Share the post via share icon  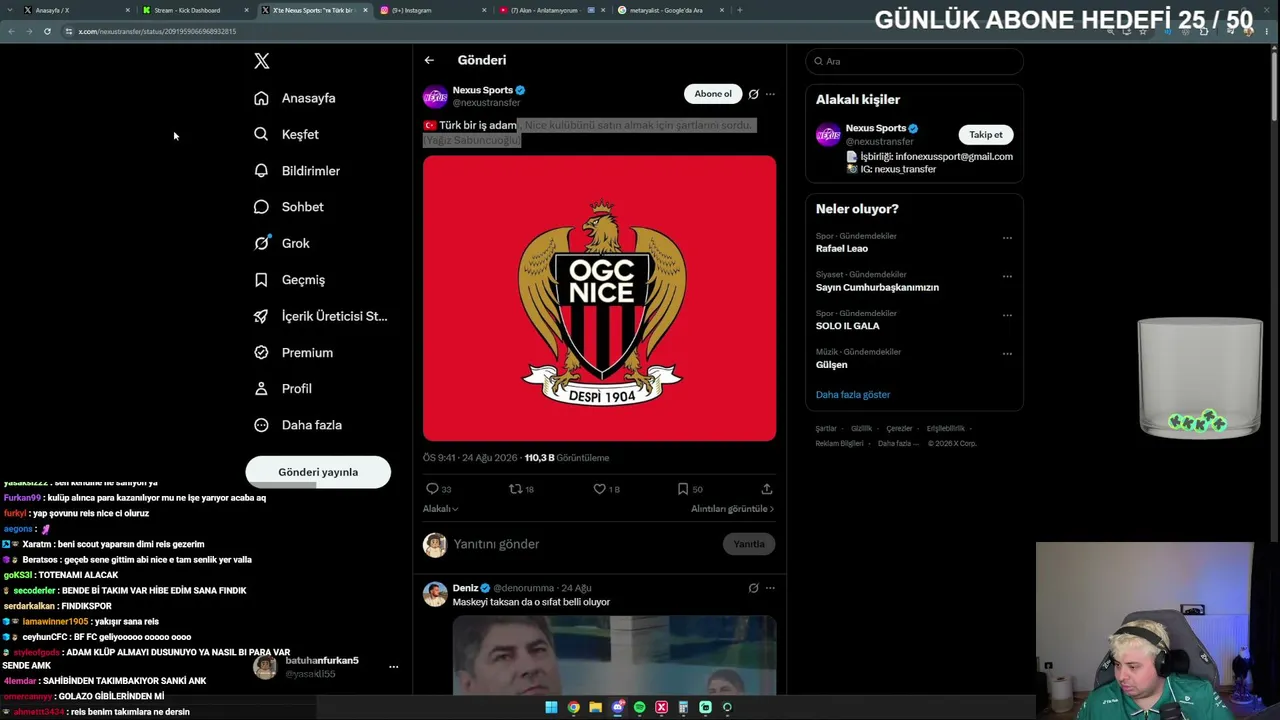(x=767, y=489)
